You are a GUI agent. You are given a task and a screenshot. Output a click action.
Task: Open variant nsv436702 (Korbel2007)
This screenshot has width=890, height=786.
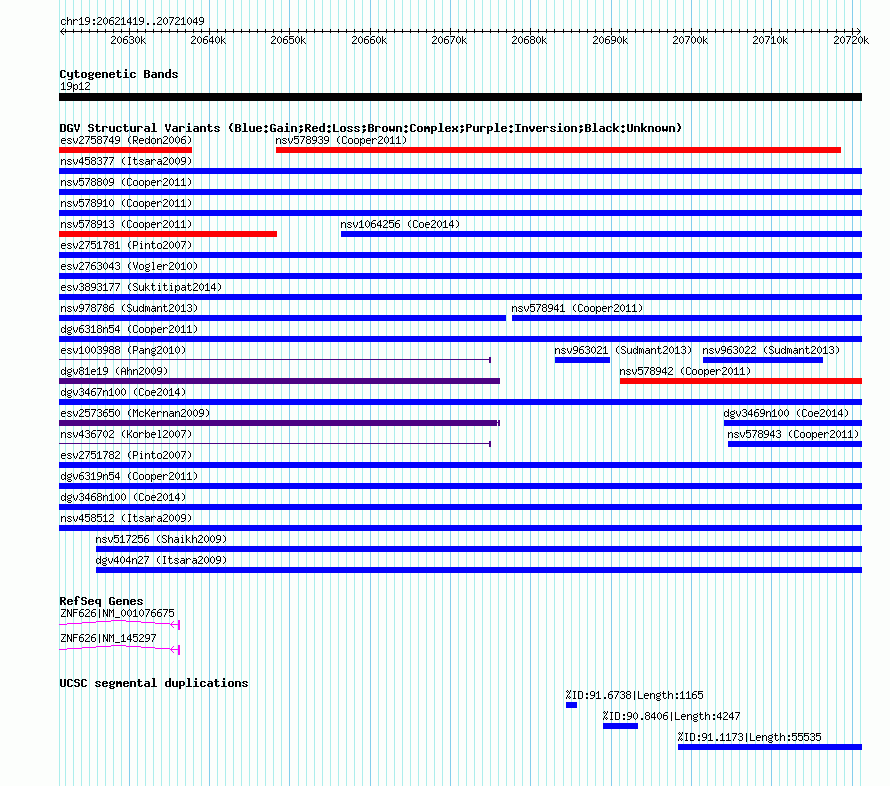126,434
